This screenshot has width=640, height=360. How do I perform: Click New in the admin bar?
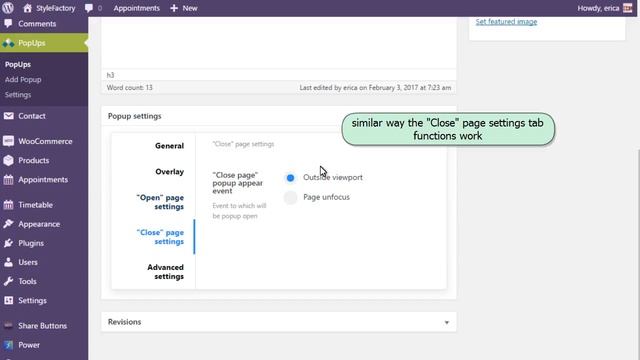click(x=190, y=8)
